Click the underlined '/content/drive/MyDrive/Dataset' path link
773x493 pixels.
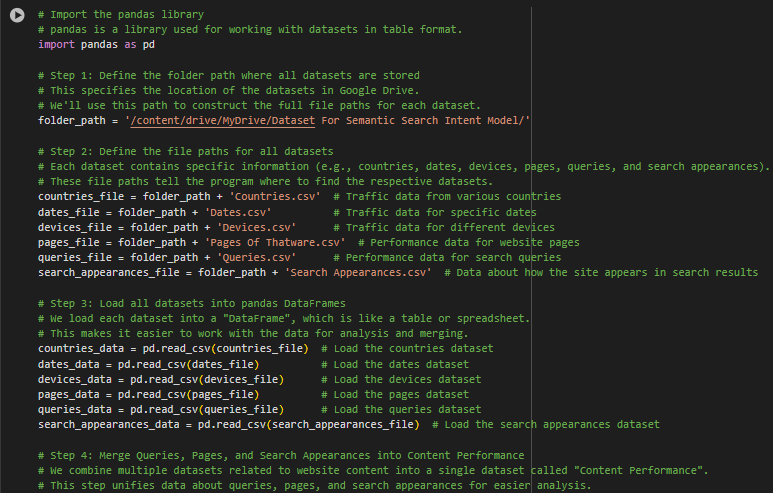[222, 120]
